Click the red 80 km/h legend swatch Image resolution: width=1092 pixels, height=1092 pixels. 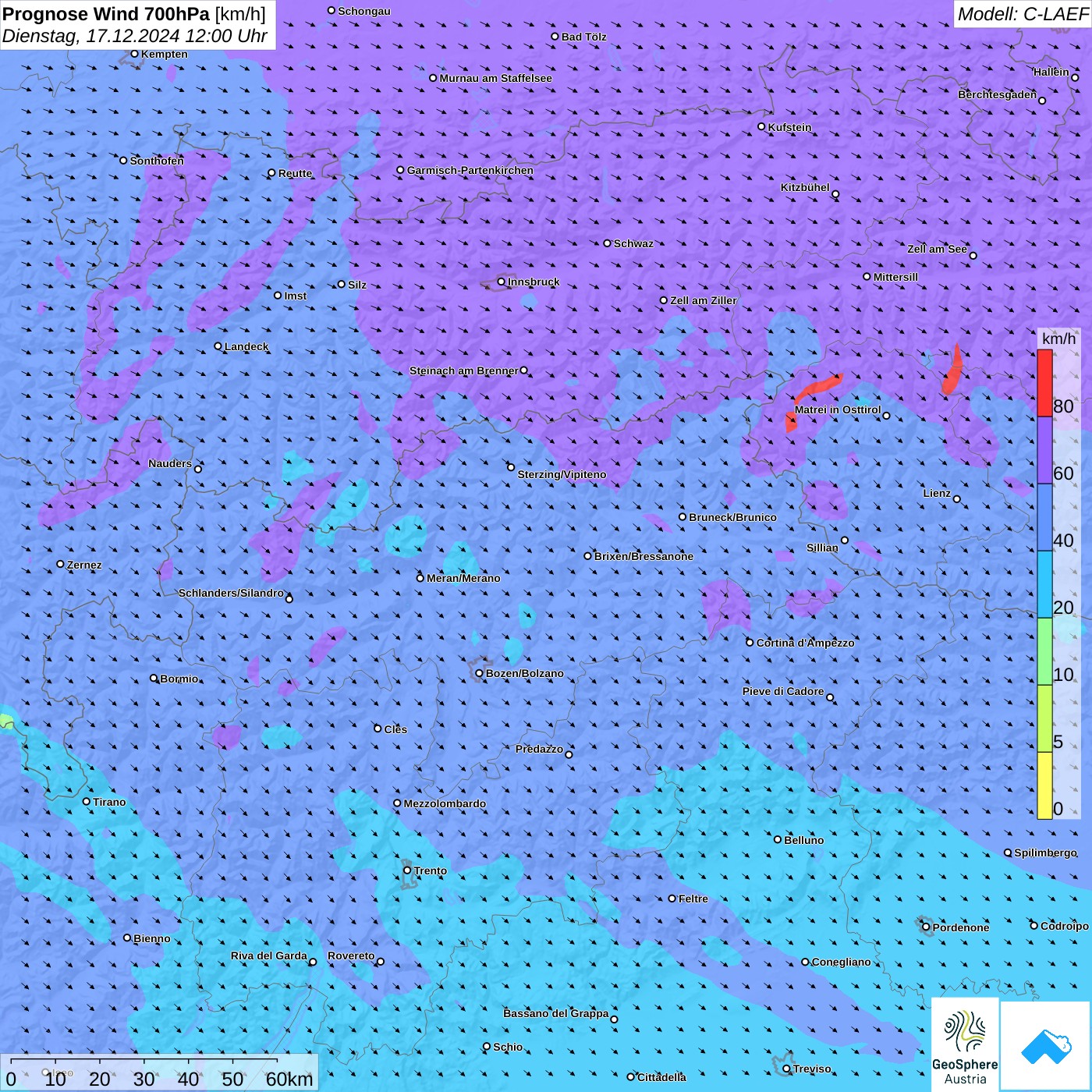(x=1044, y=383)
